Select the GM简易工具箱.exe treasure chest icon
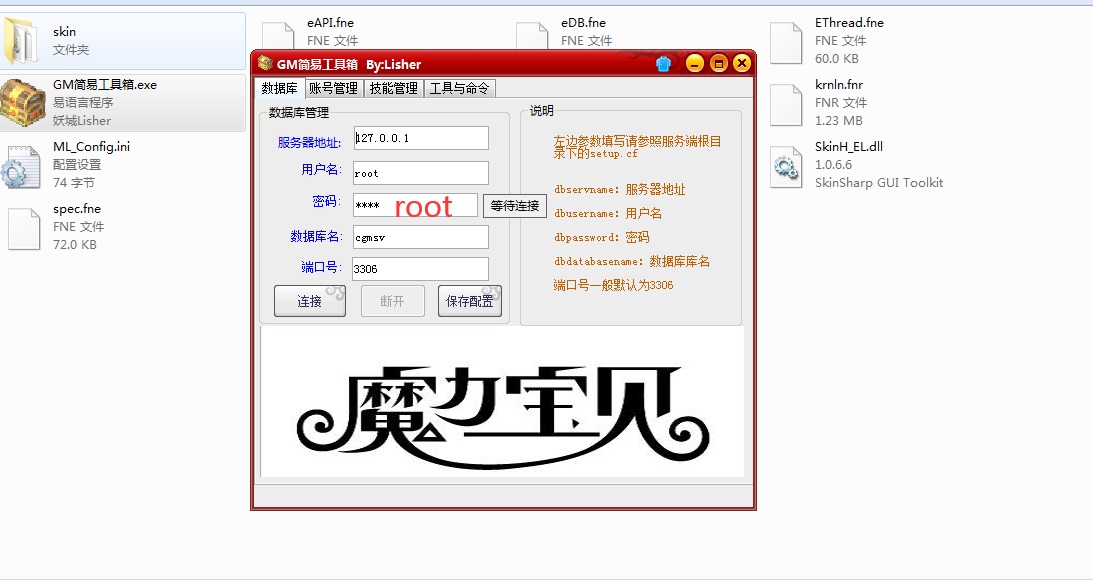 (x=22, y=102)
